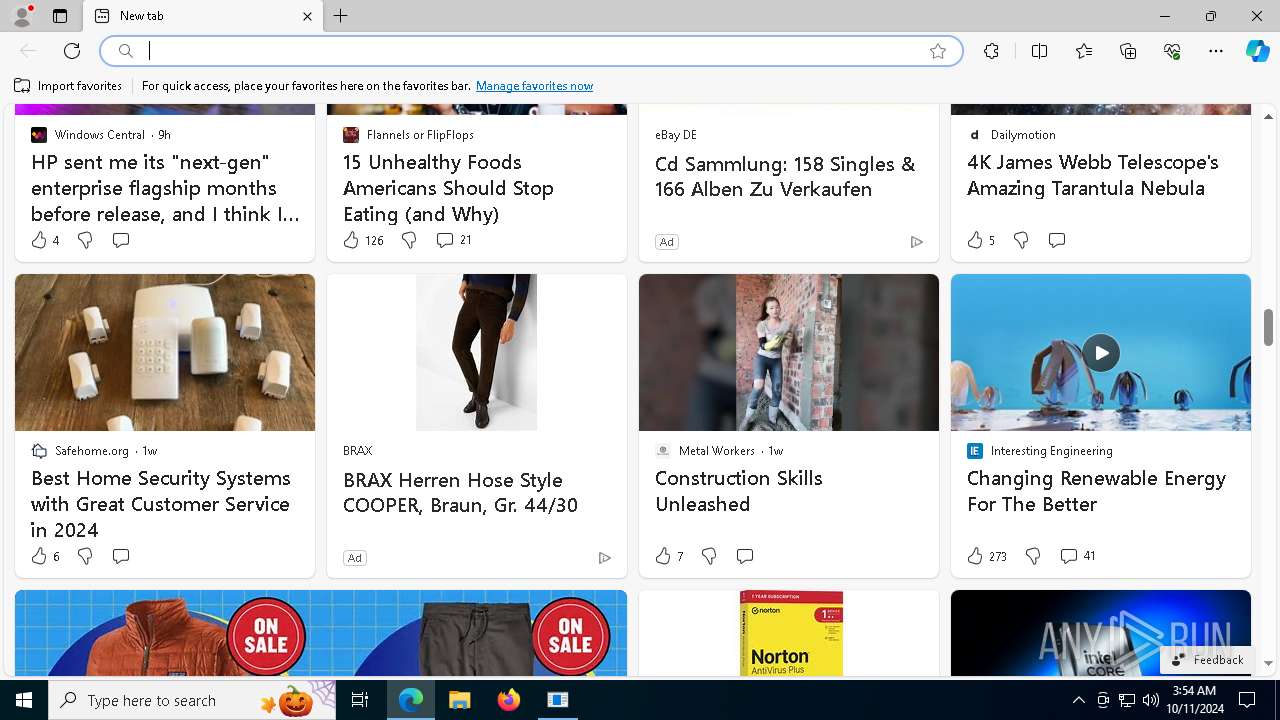Close the New tab tab
Screen dimensions: 1280x720
(x=307, y=16)
